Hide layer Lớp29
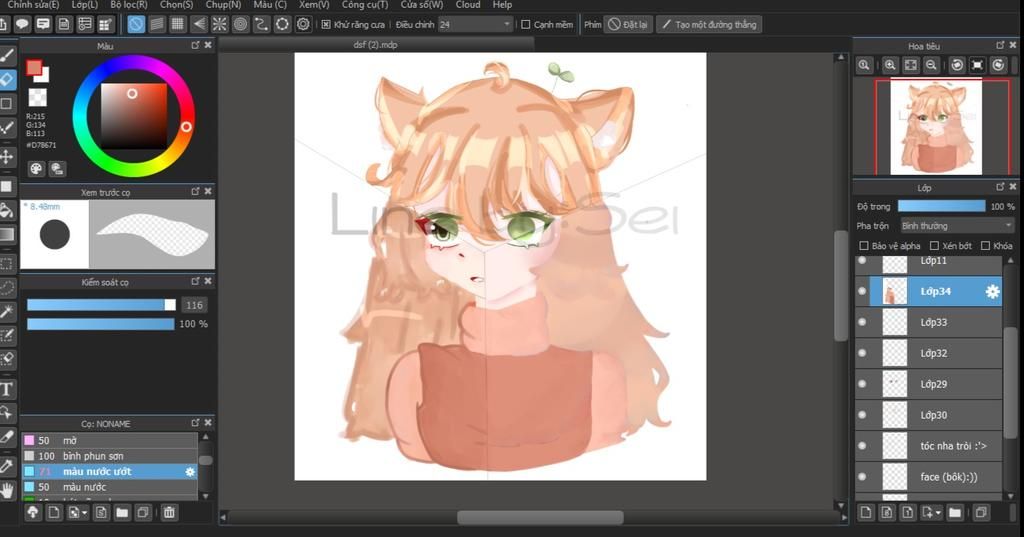This screenshot has height=537, width=1024. click(862, 384)
